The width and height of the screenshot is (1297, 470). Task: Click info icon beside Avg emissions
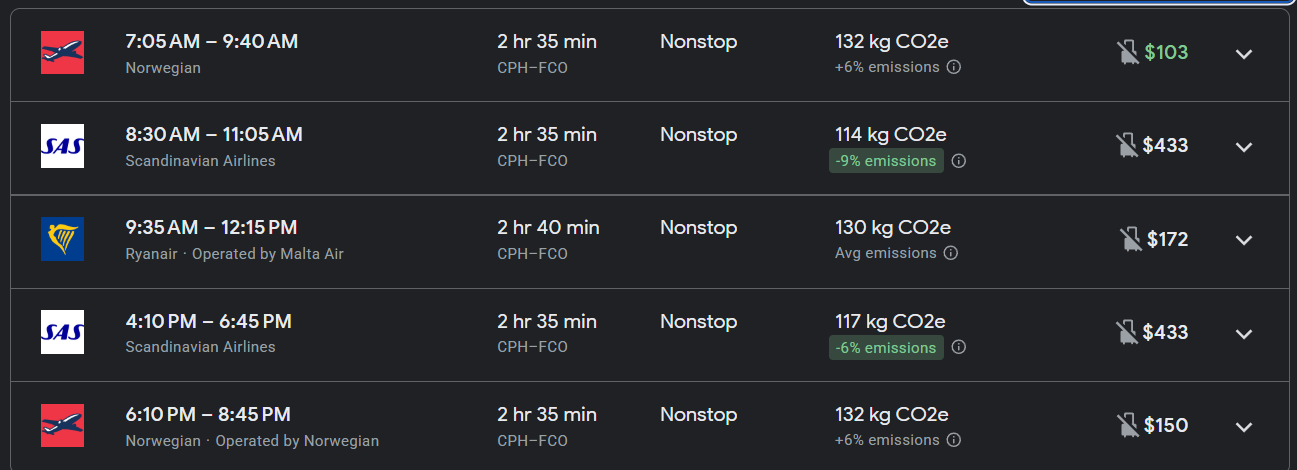point(951,253)
